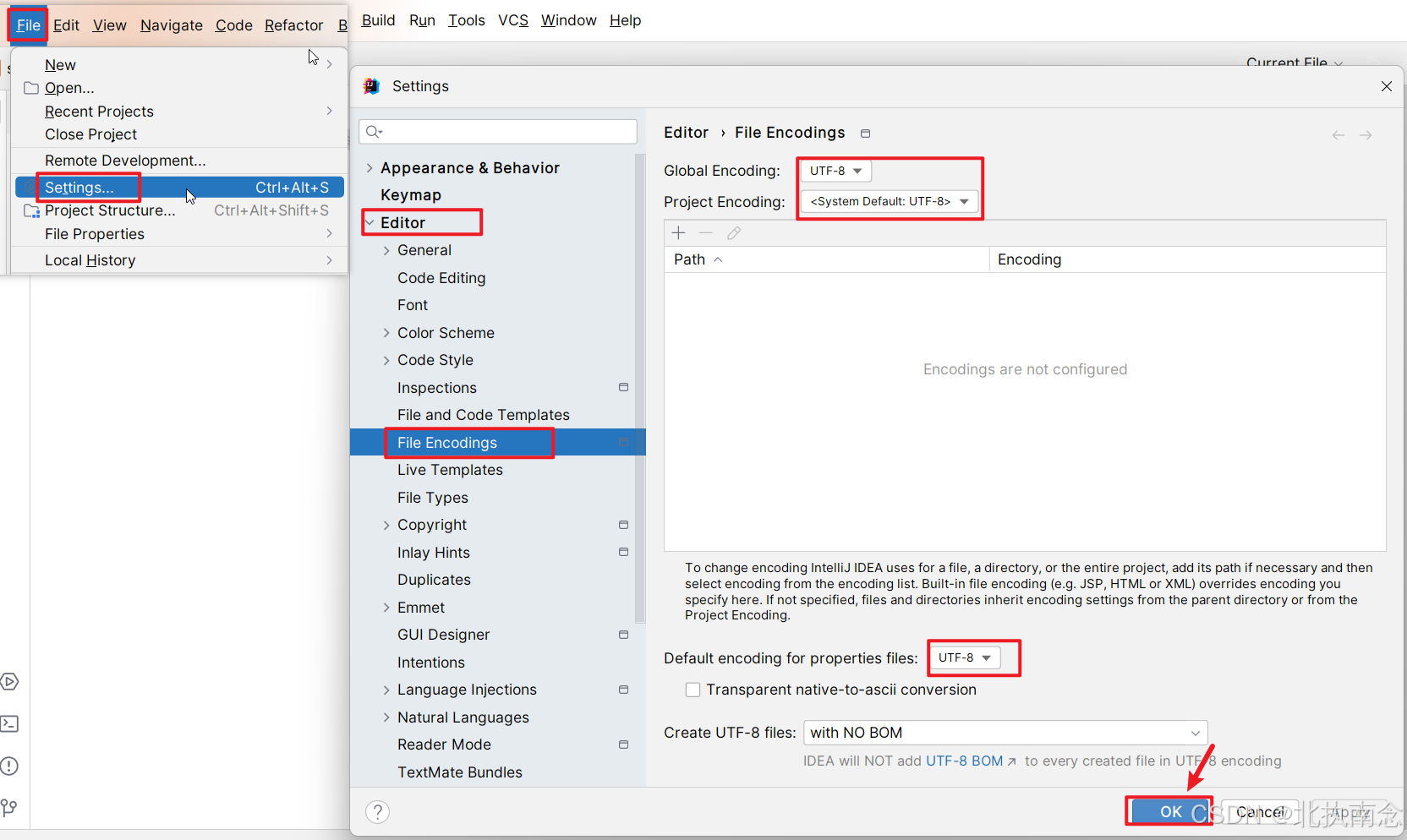
Task: Select Live Templates settings page
Action: point(450,470)
